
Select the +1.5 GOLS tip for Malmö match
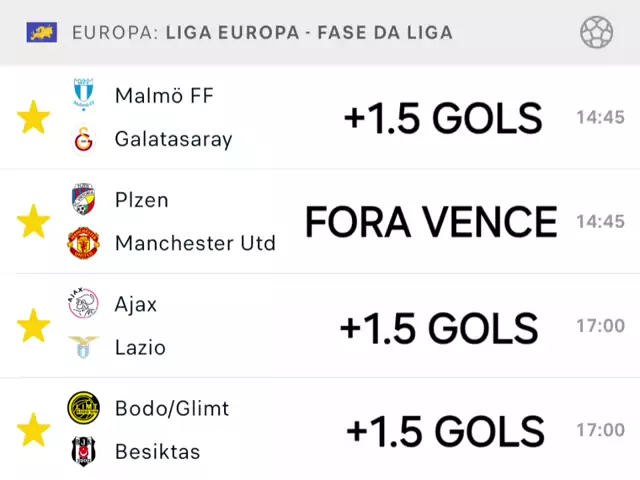pos(442,119)
